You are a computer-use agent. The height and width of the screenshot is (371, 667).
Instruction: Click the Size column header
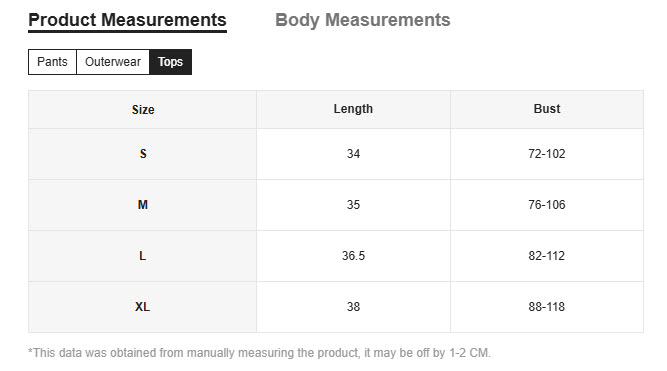click(x=143, y=109)
